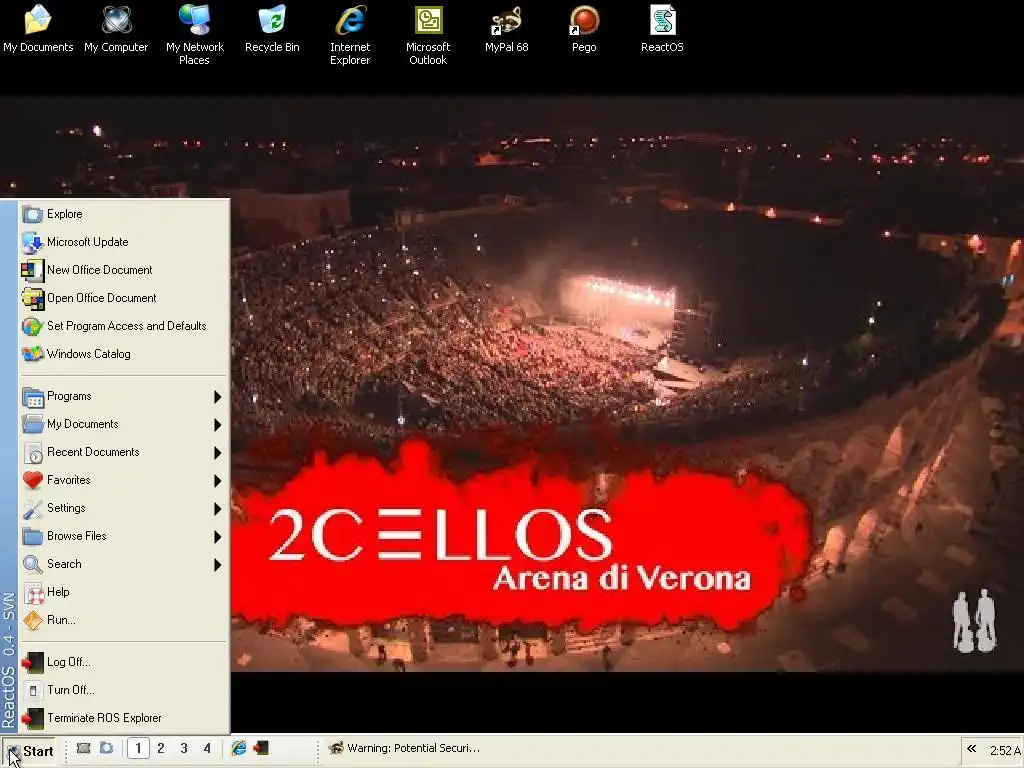Switch to virtual desktop 2

pos(161,748)
